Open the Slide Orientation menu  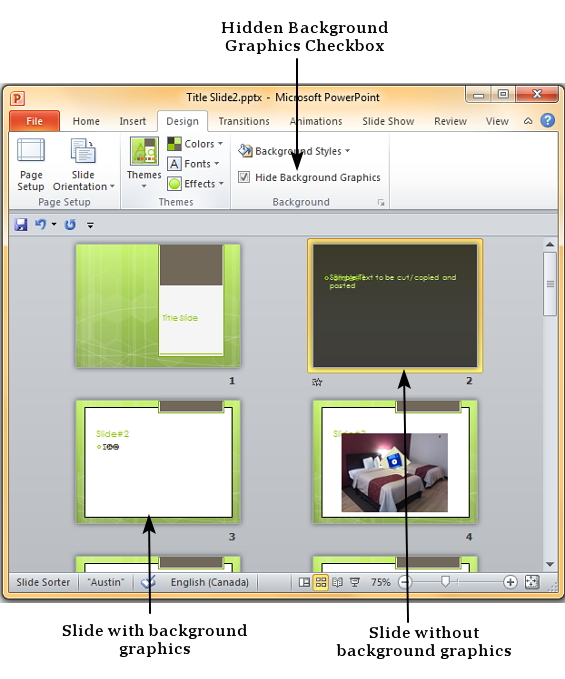(83, 165)
